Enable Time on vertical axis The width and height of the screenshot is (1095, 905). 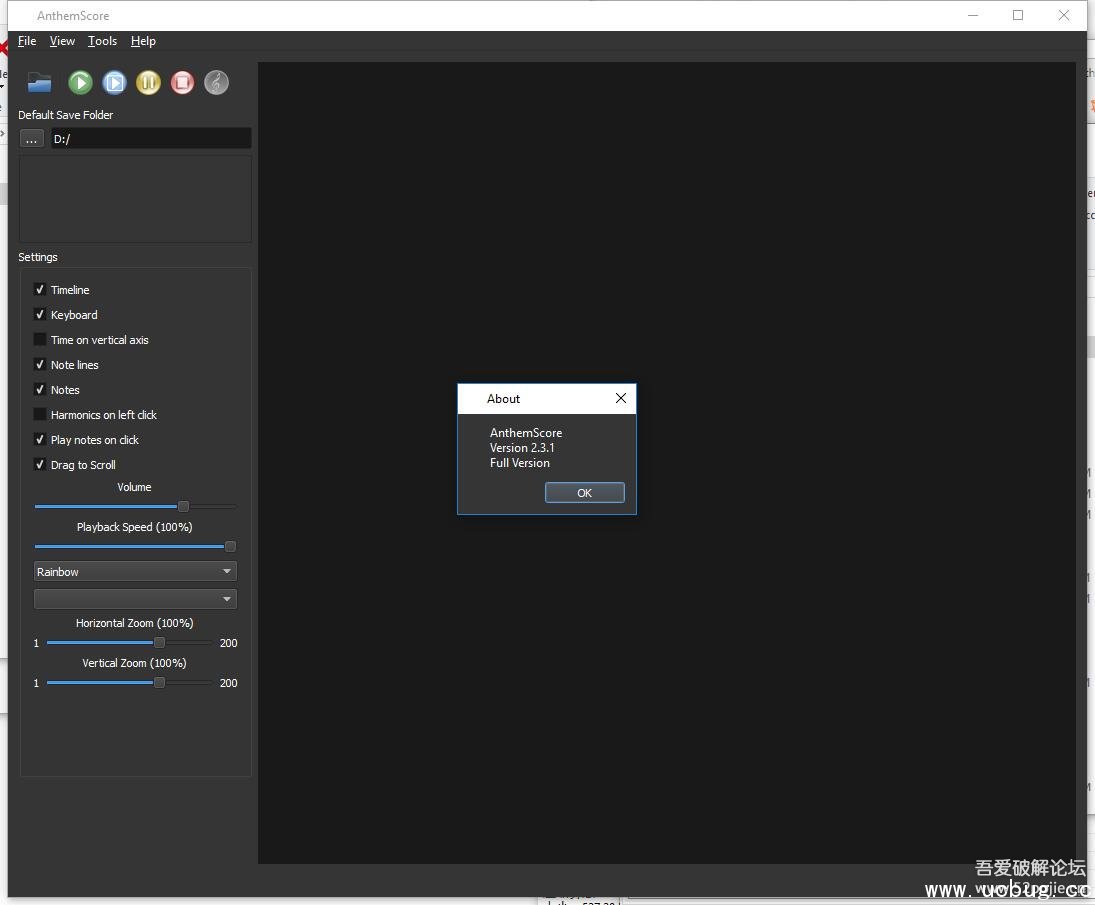(x=40, y=339)
